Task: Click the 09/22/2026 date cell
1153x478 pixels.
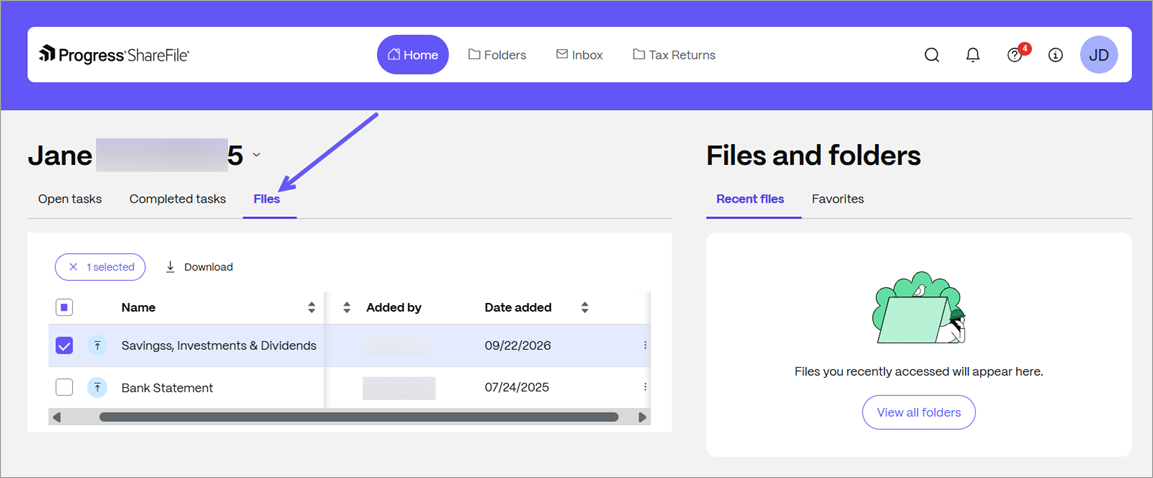Action: click(518, 346)
